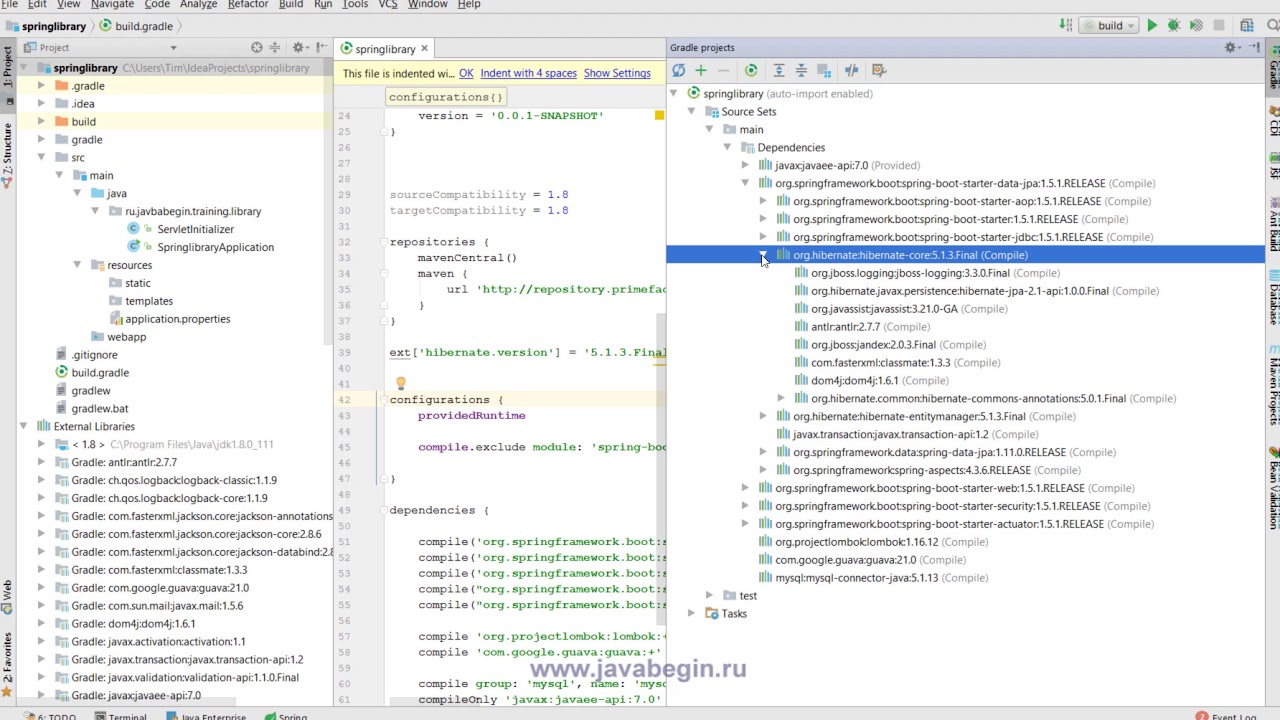Click Indent with 4 spaces link
This screenshot has width=1280, height=720.
(528, 73)
